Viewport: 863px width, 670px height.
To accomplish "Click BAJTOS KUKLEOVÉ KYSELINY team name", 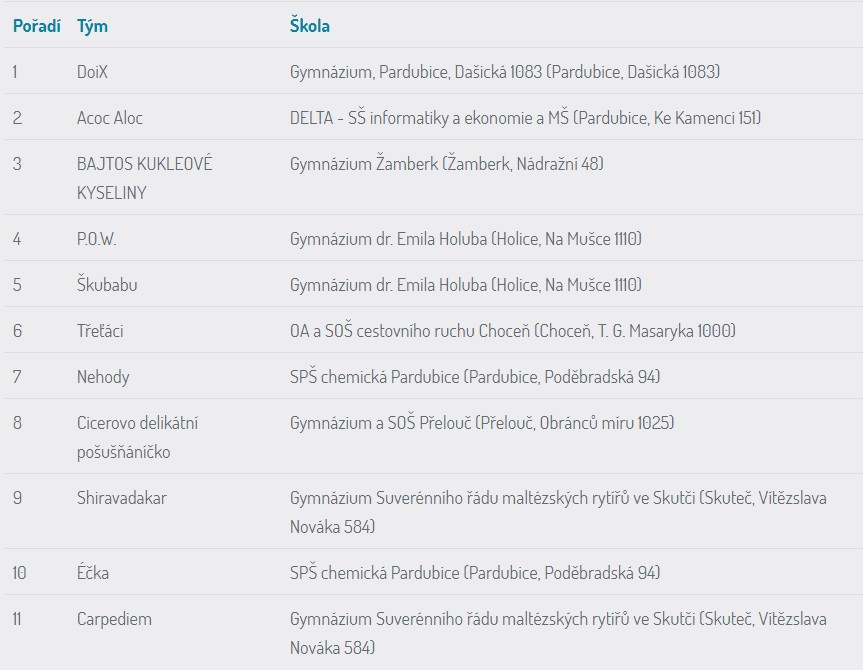I will pos(144,178).
